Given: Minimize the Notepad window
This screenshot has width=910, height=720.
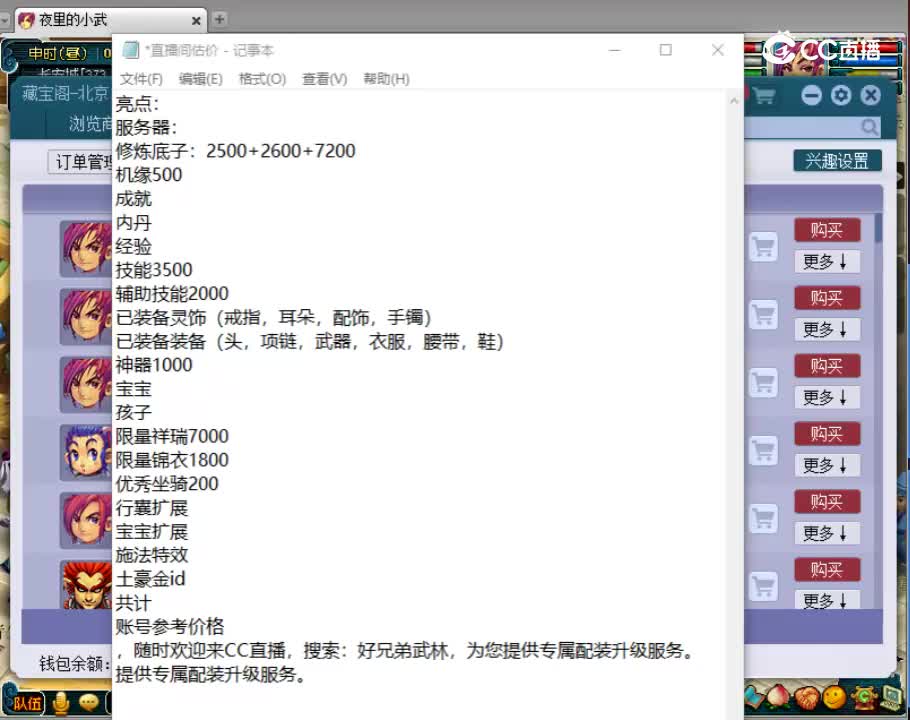Looking at the screenshot, I should tap(615, 50).
